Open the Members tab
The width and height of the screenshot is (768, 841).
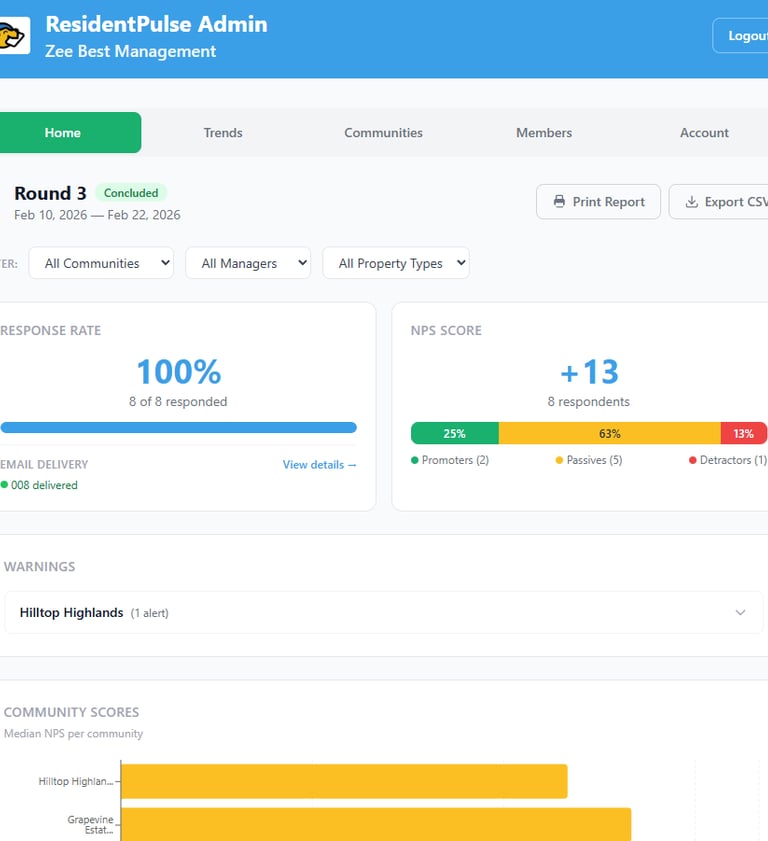coord(544,132)
